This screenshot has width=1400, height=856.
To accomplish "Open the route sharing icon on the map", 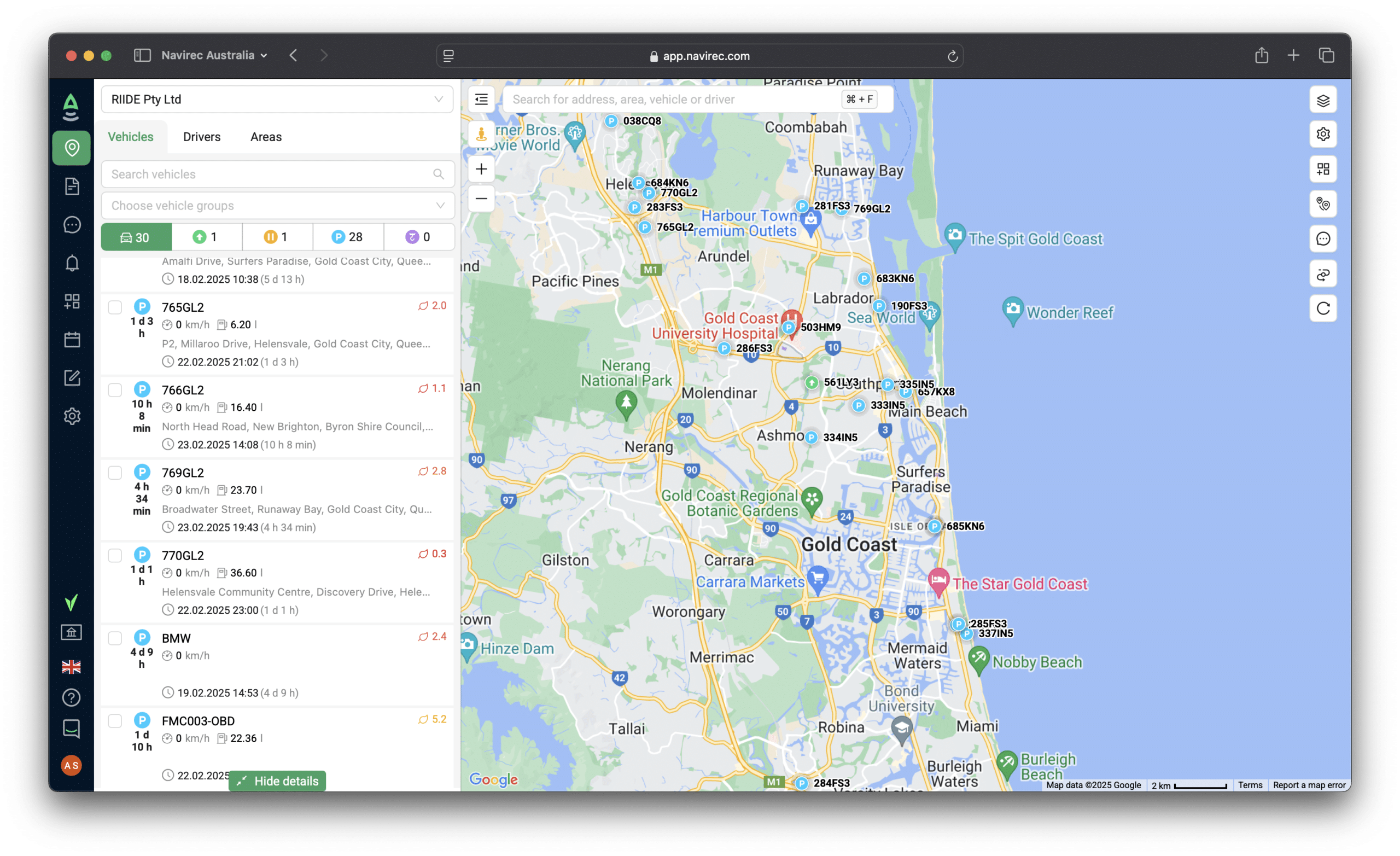I will (1323, 273).
